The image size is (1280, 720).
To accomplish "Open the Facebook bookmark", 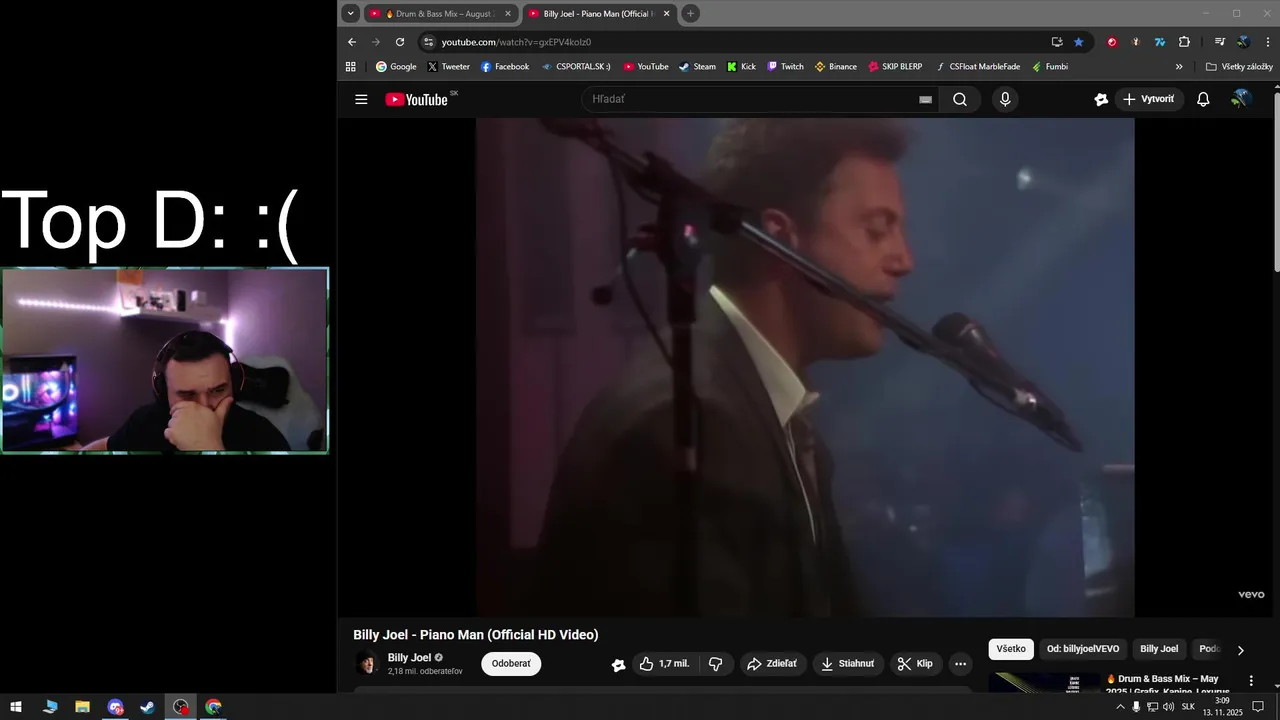I will pyautogui.click(x=505, y=67).
